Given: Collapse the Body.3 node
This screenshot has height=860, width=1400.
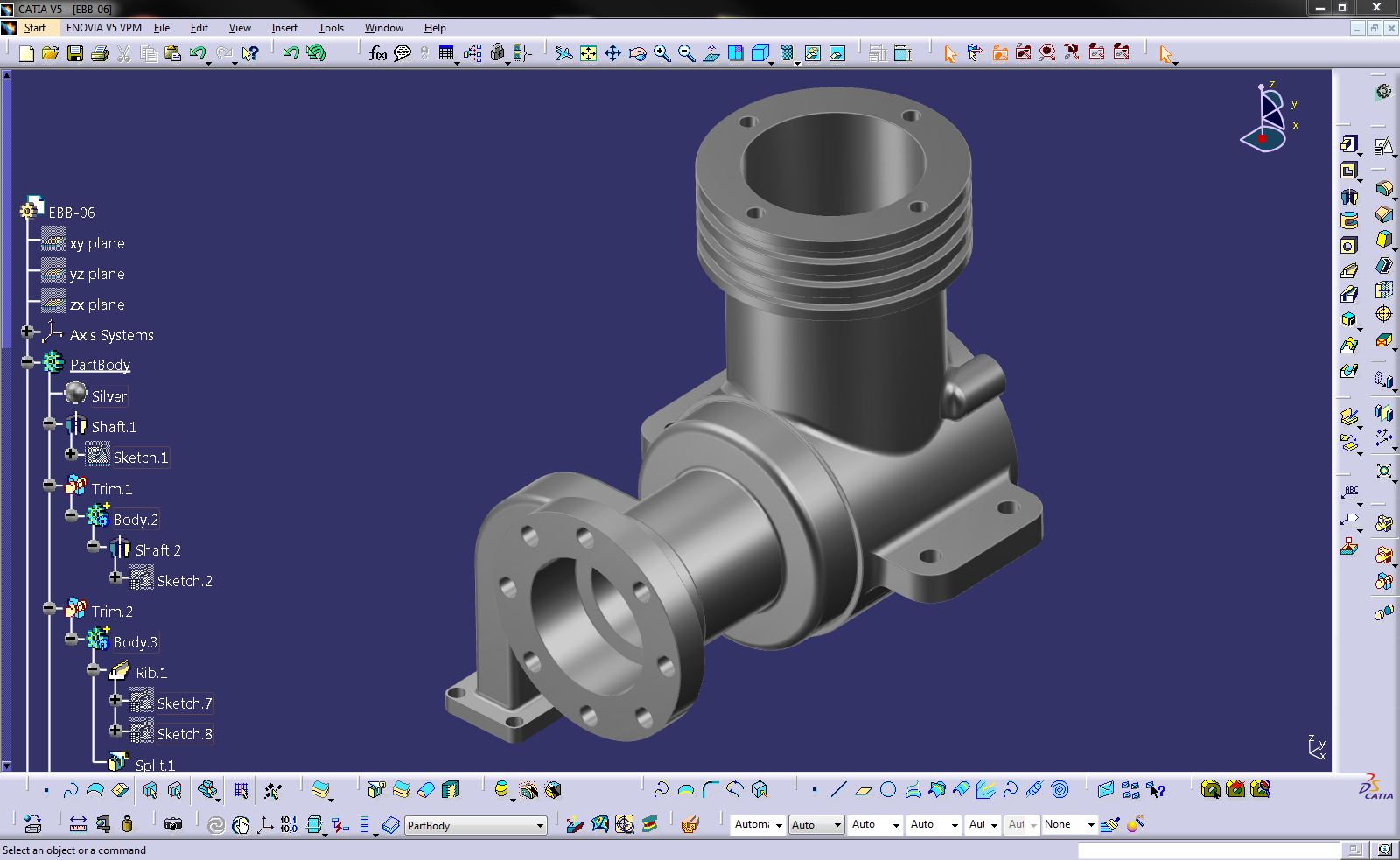Looking at the screenshot, I should (x=71, y=640).
